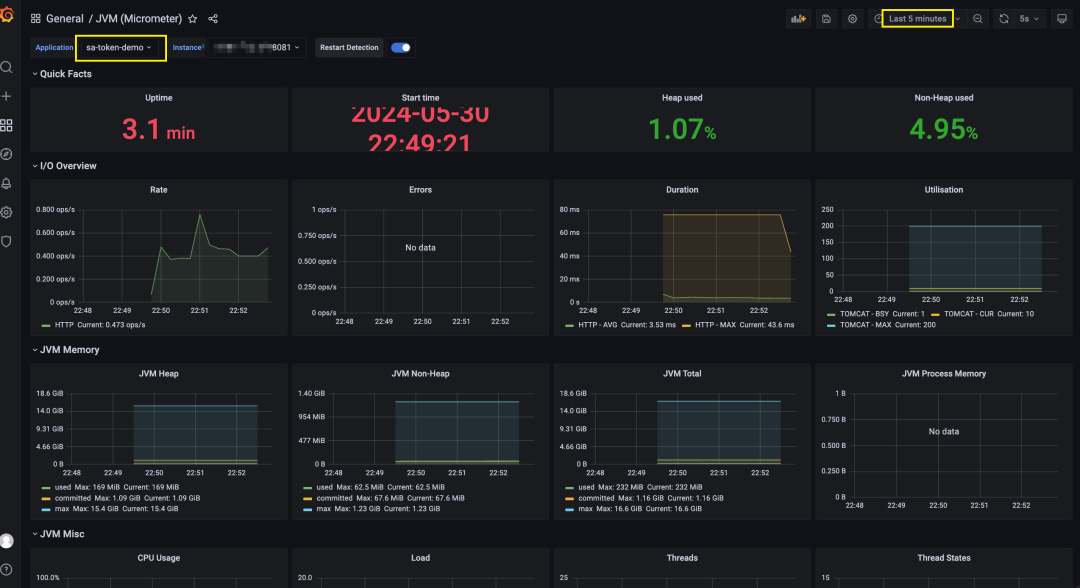Screen dimensions: 1080x588
Task: Open dashboard settings gear in top bar
Action: pyautogui.click(x=853, y=19)
